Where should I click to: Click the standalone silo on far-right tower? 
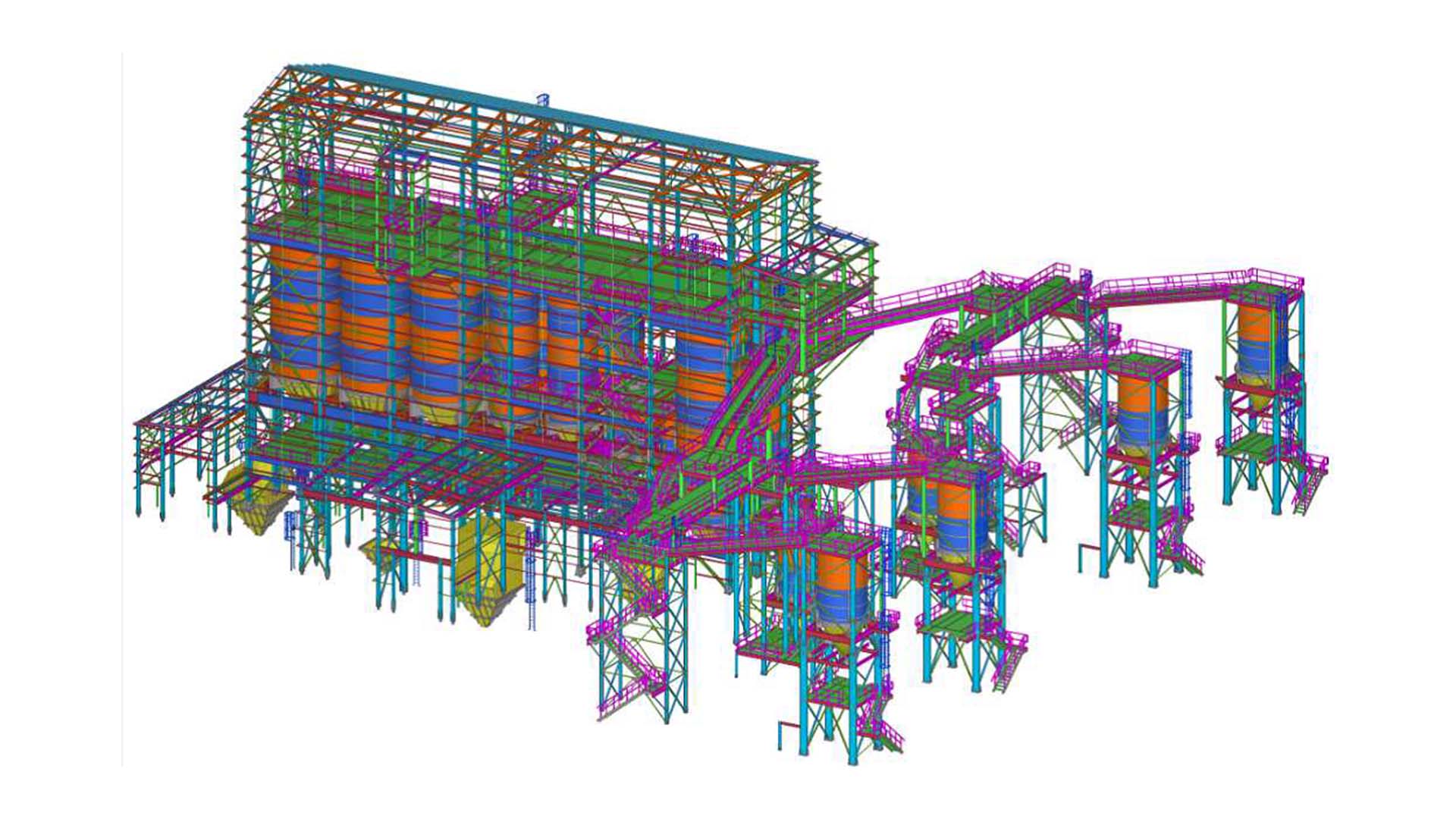click(x=1259, y=341)
